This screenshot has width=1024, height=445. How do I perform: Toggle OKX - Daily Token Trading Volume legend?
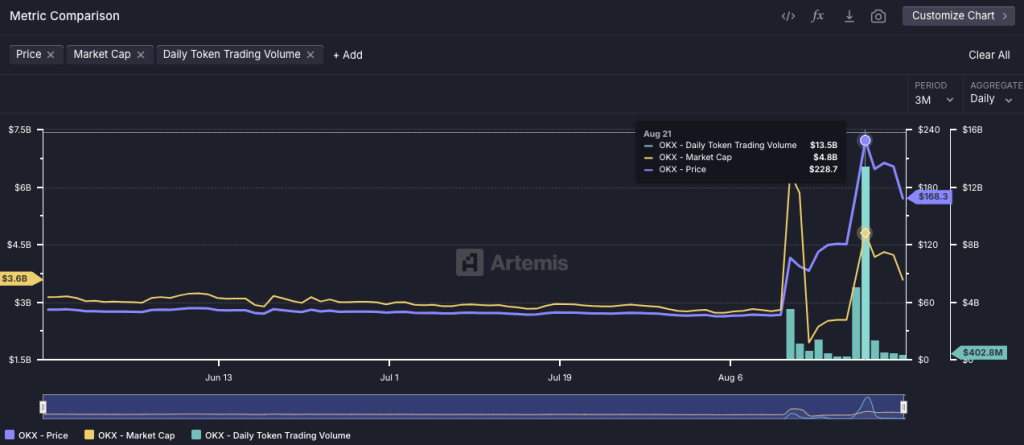coord(274,435)
